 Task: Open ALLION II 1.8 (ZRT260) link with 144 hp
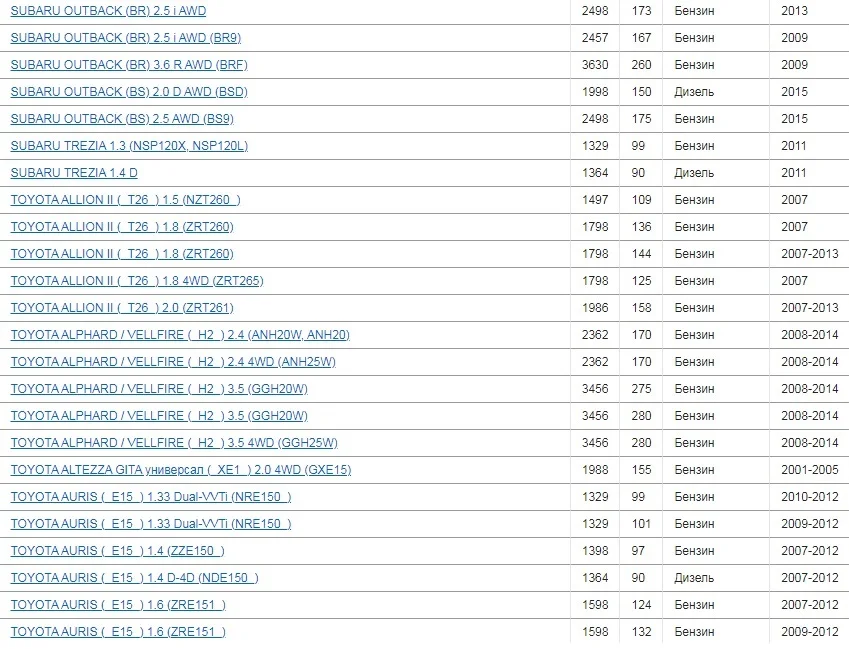122,254
